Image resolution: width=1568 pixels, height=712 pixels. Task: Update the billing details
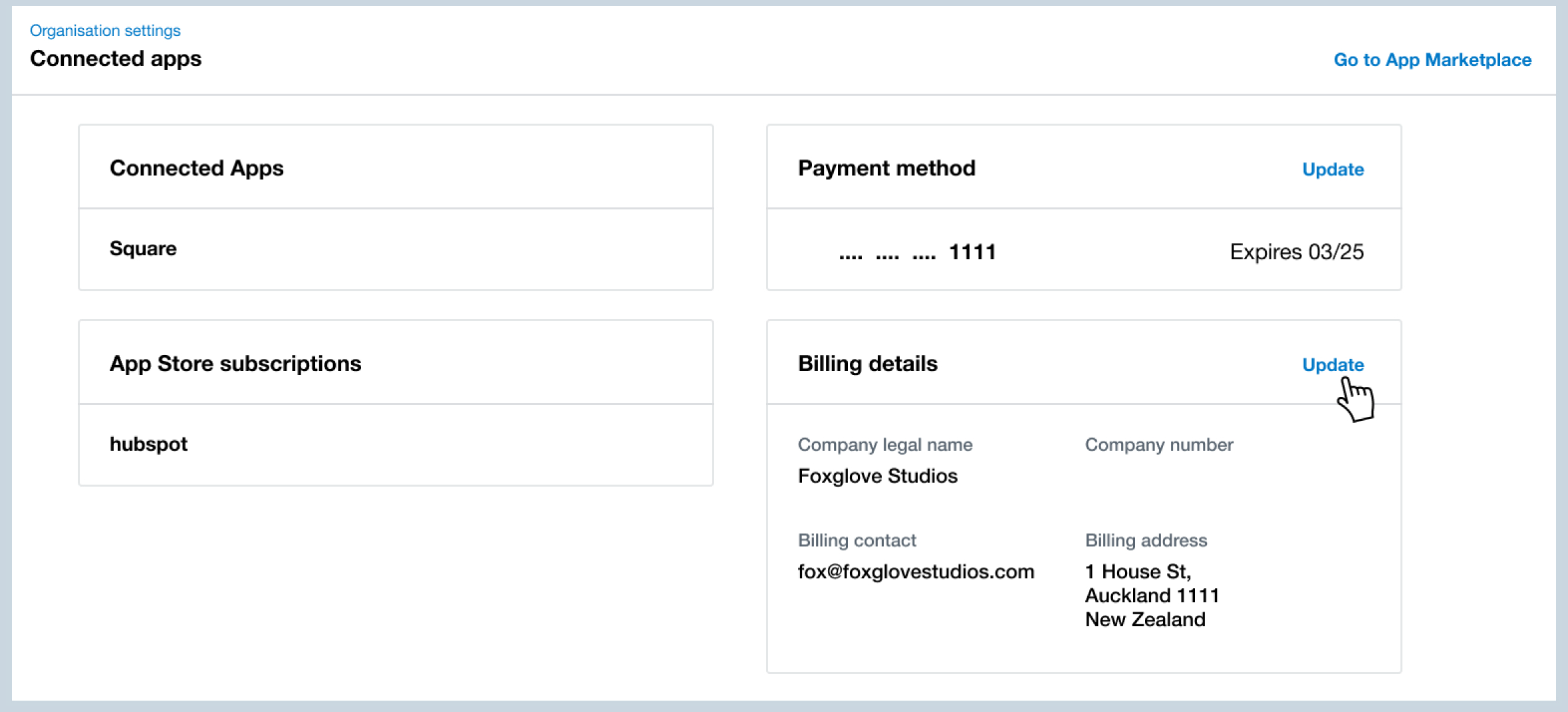[1332, 365]
